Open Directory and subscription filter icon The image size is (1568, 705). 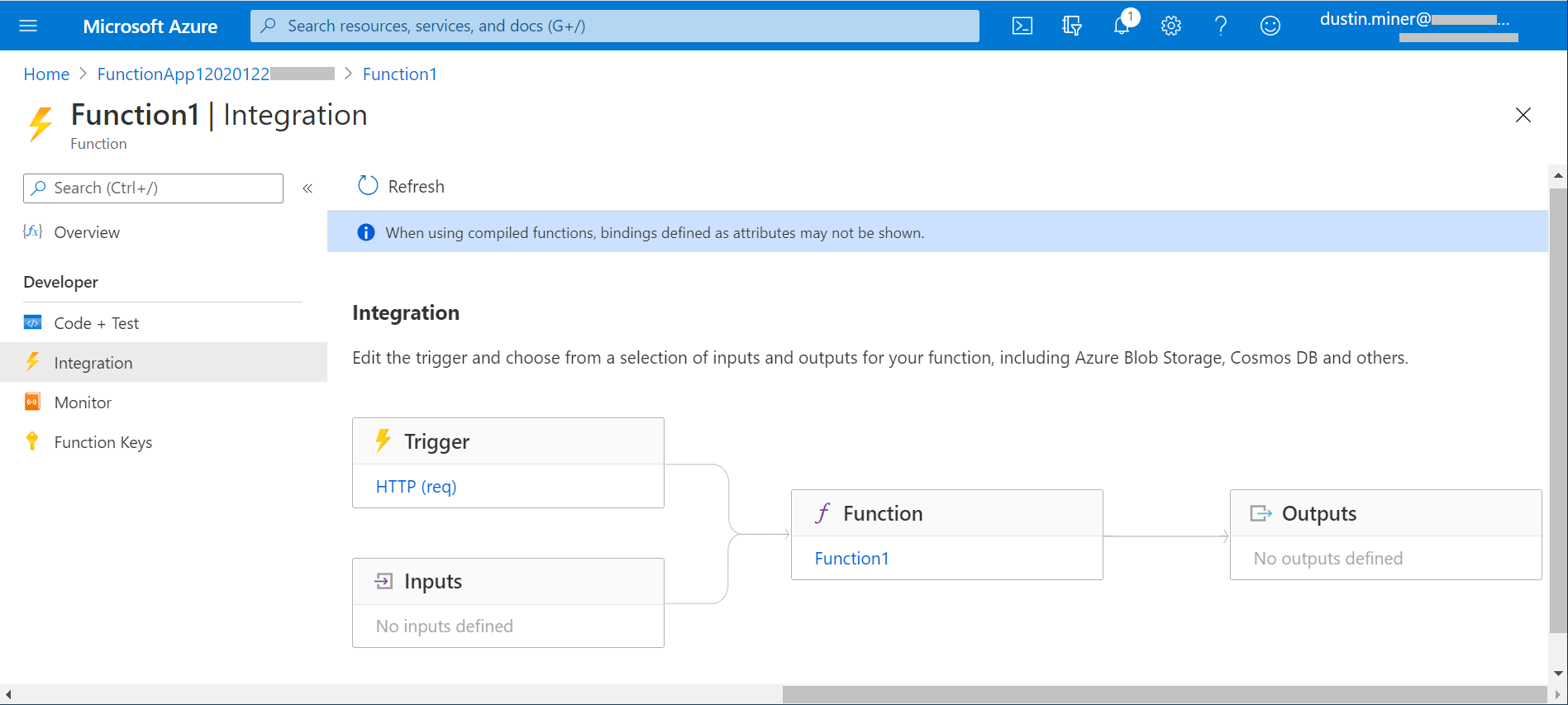1072,26
